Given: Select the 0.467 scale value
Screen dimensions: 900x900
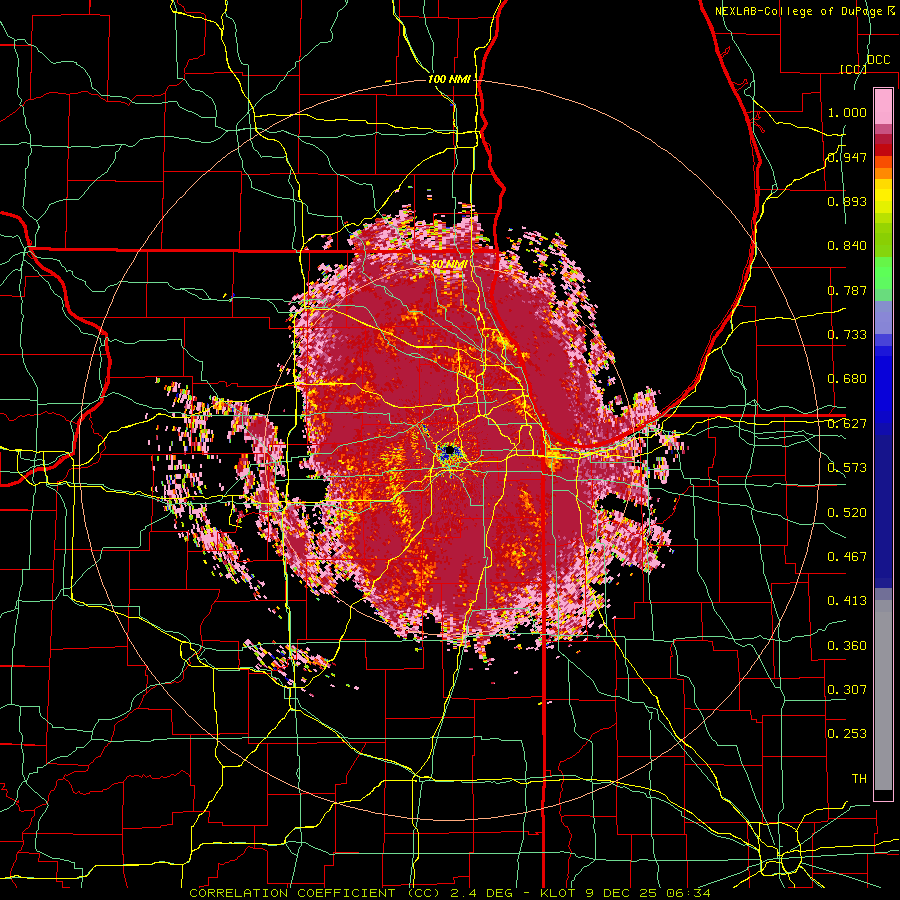Looking at the screenshot, I should (847, 557).
